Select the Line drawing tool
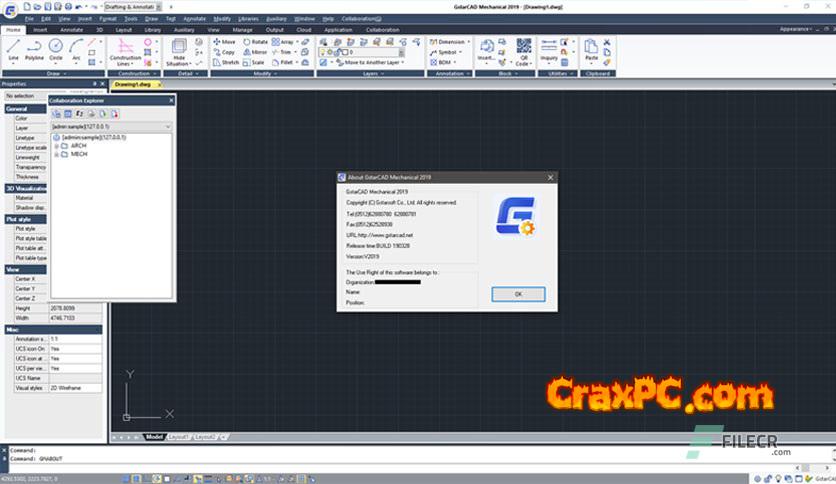The height and width of the screenshot is (484, 836). tap(13, 50)
